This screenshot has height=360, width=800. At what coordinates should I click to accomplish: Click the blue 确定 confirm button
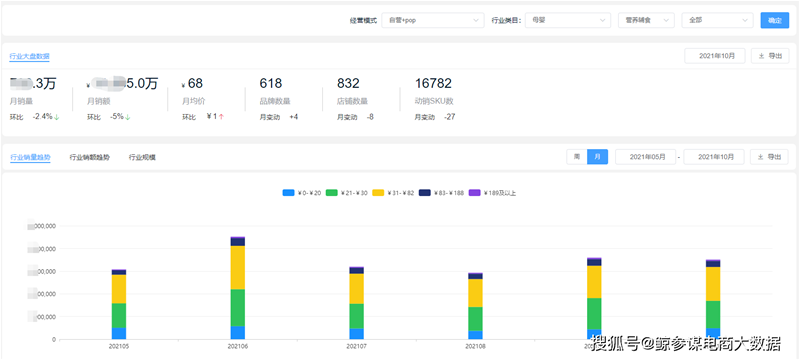774,20
